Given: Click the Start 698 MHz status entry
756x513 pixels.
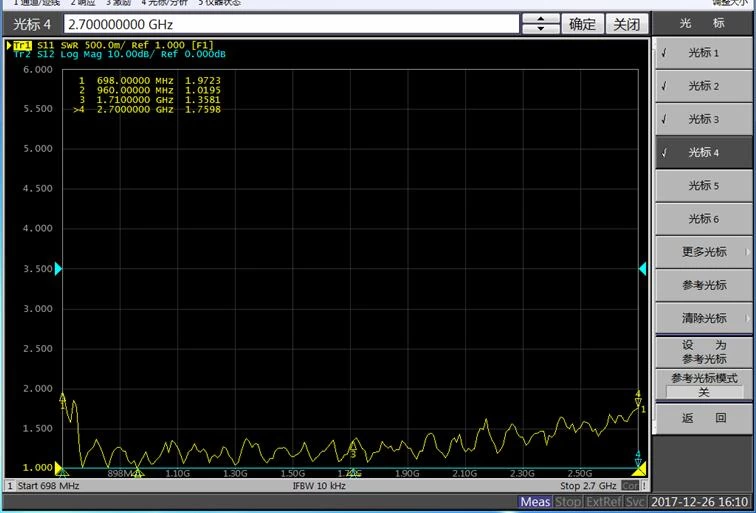Looking at the screenshot, I should point(48,486).
